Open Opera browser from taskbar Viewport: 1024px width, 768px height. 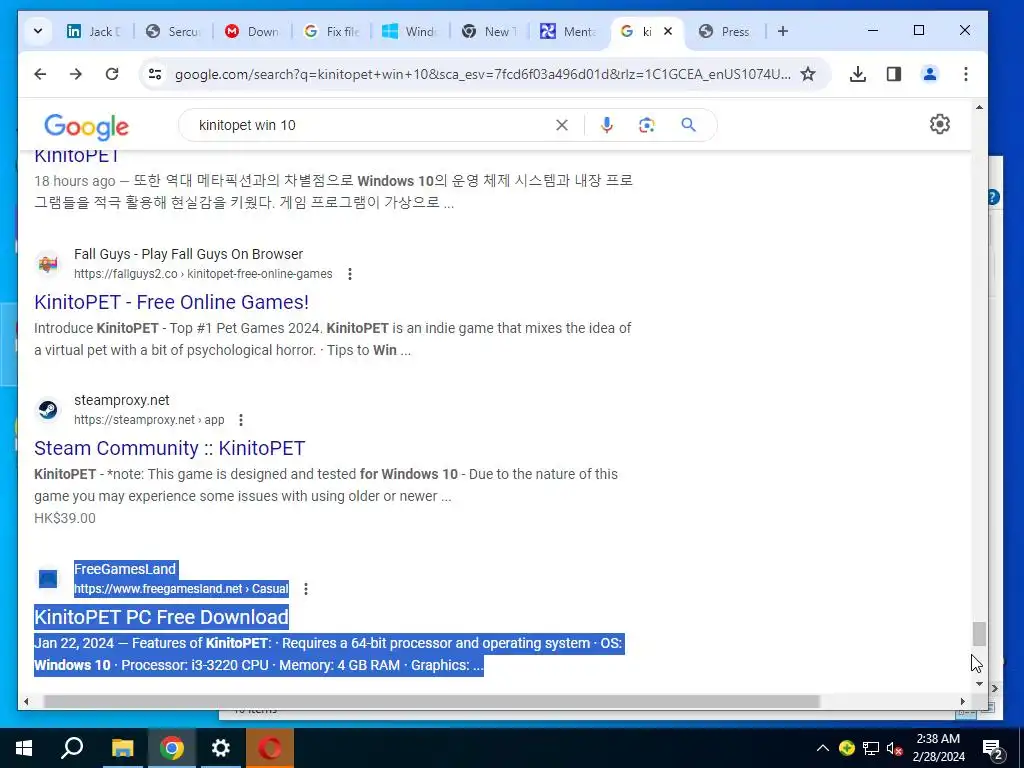coord(270,748)
